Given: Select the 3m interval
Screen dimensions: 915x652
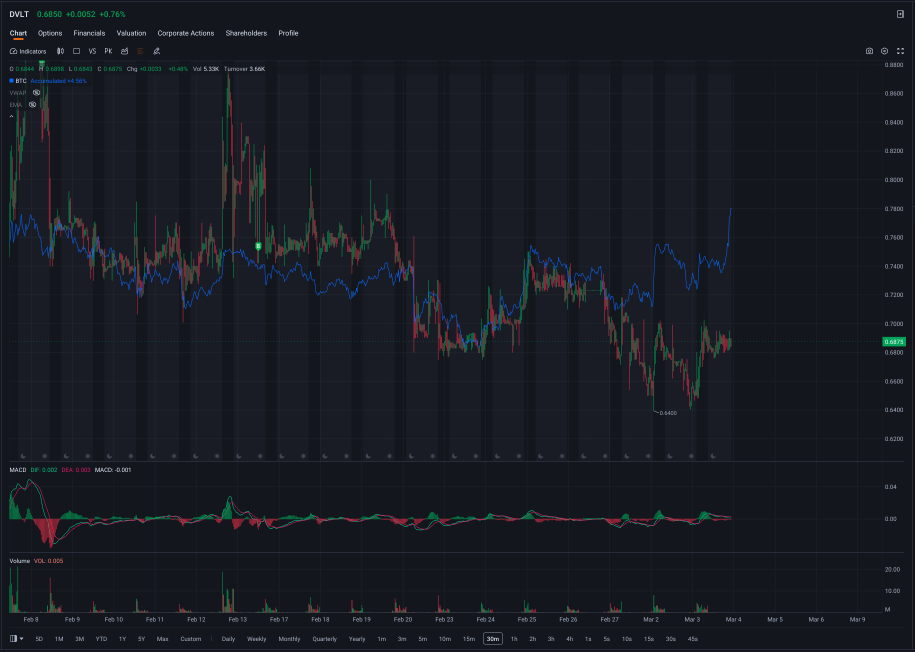Looking at the screenshot, I should [401, 639].
